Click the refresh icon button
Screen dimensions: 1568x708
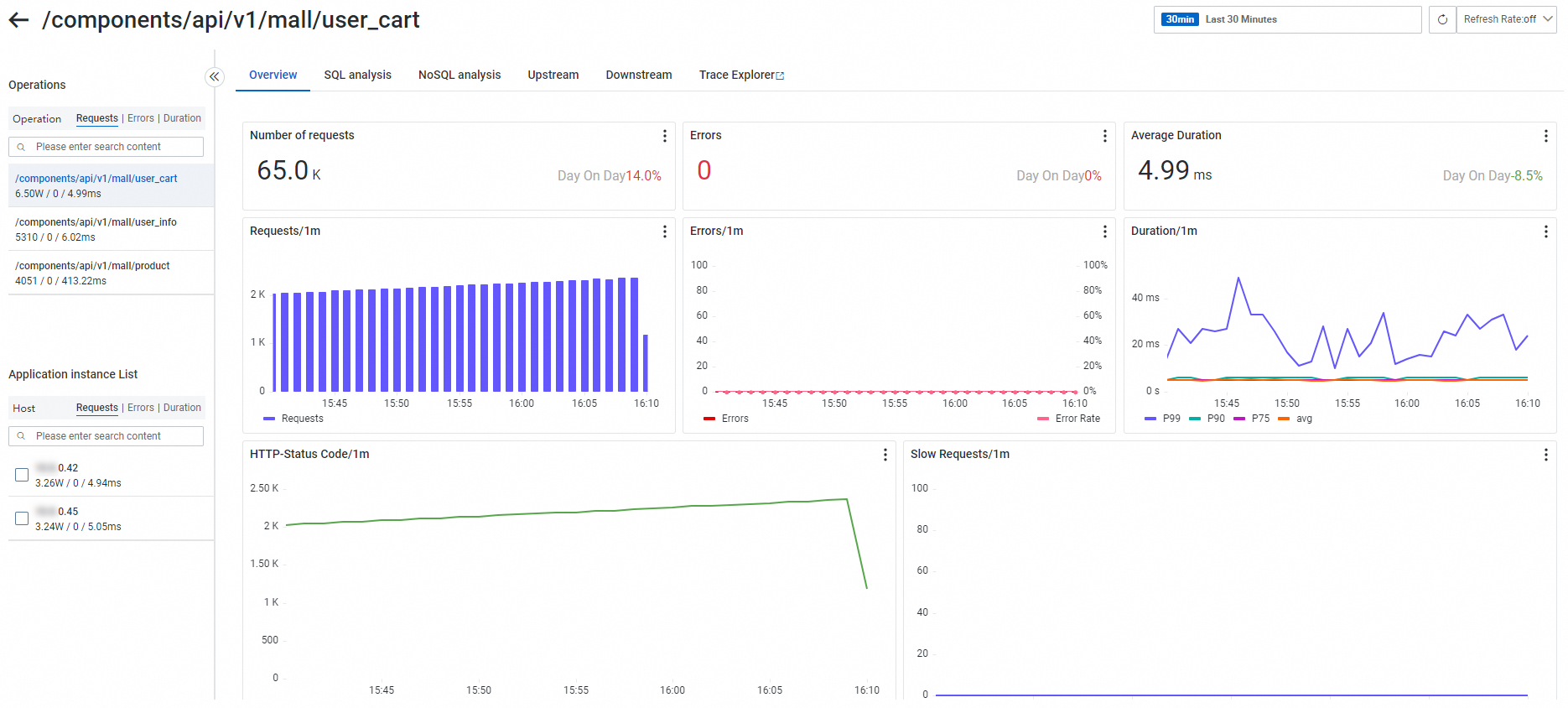coord(1442,19)
